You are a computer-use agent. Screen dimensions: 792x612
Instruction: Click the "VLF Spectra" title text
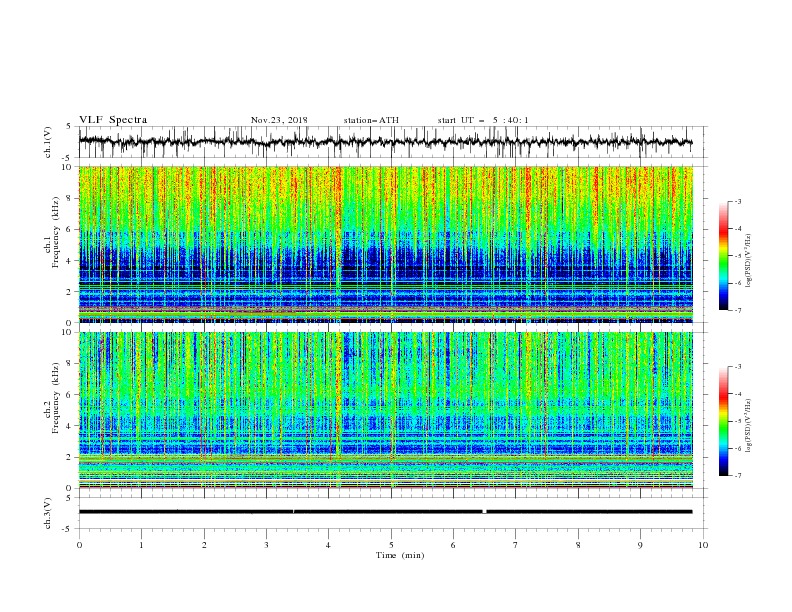[113, 120]
